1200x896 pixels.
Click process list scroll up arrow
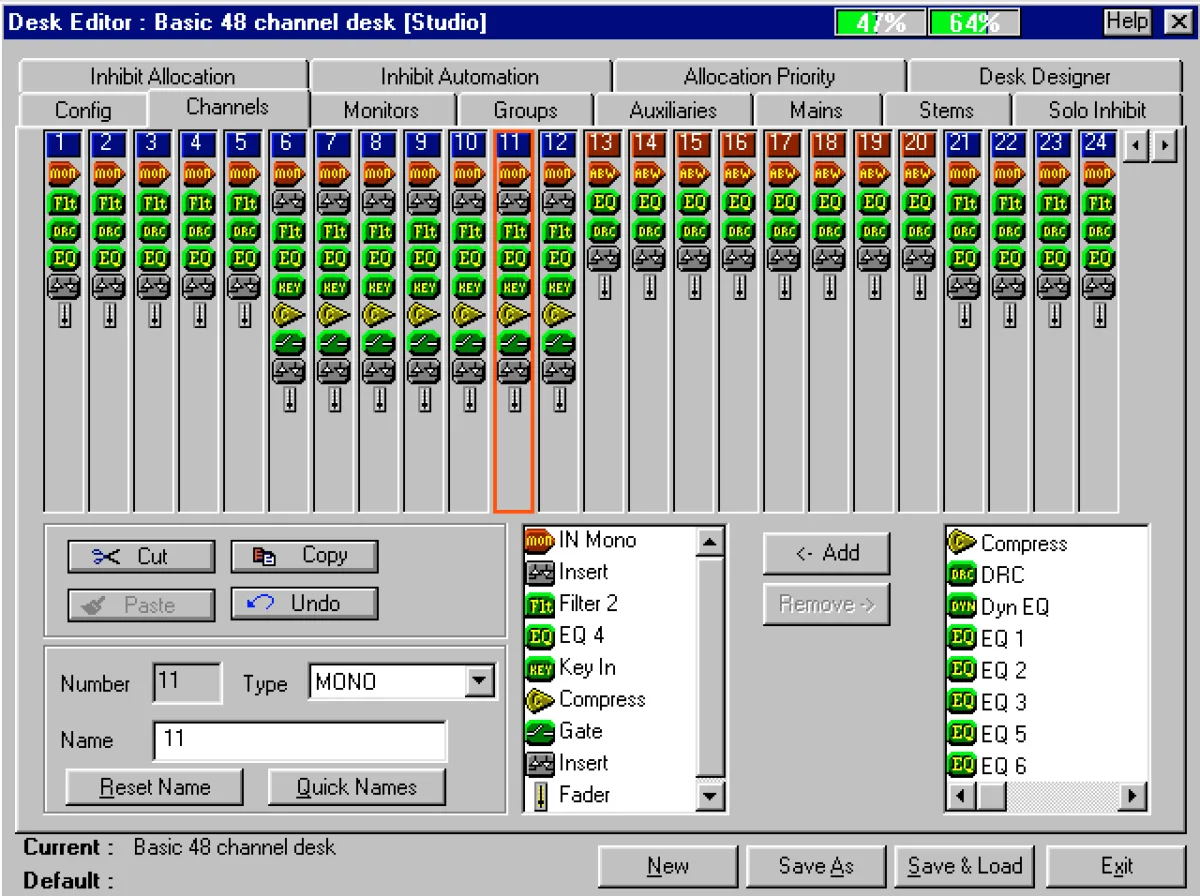coord(710,543)
